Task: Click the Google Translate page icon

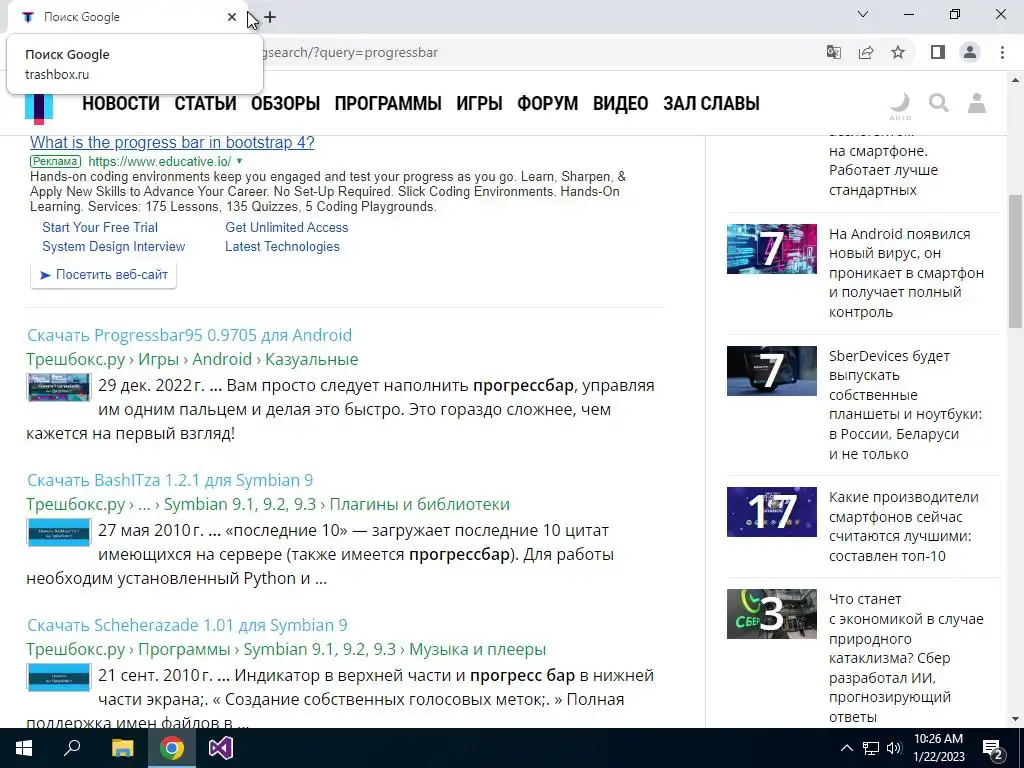Action: (x=834, y=52)
